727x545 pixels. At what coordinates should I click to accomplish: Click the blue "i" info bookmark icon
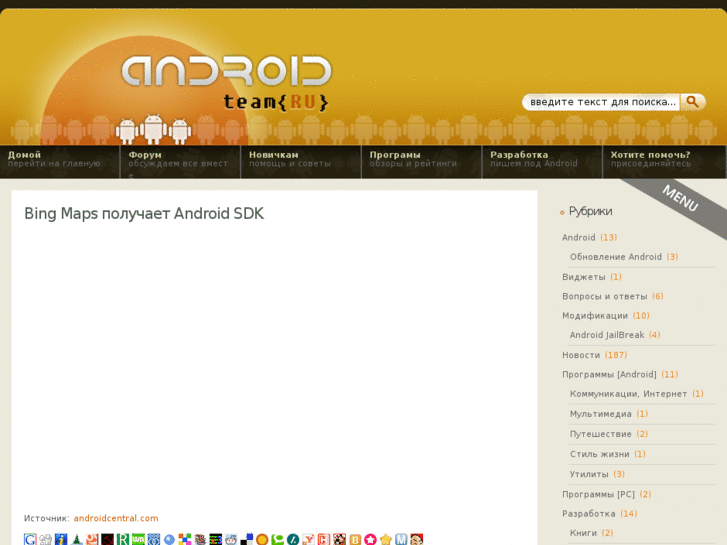[x=61, y=539]
